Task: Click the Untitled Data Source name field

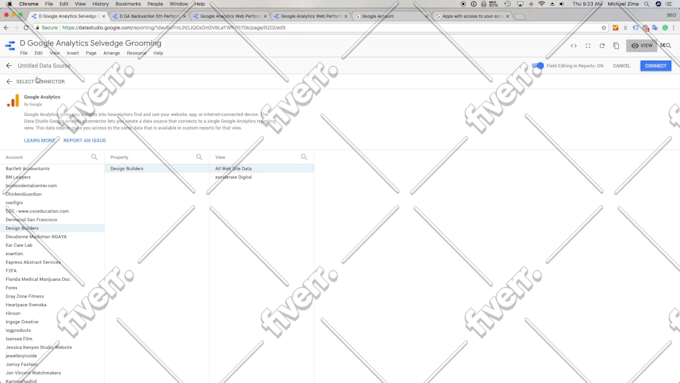Action: 44,66
